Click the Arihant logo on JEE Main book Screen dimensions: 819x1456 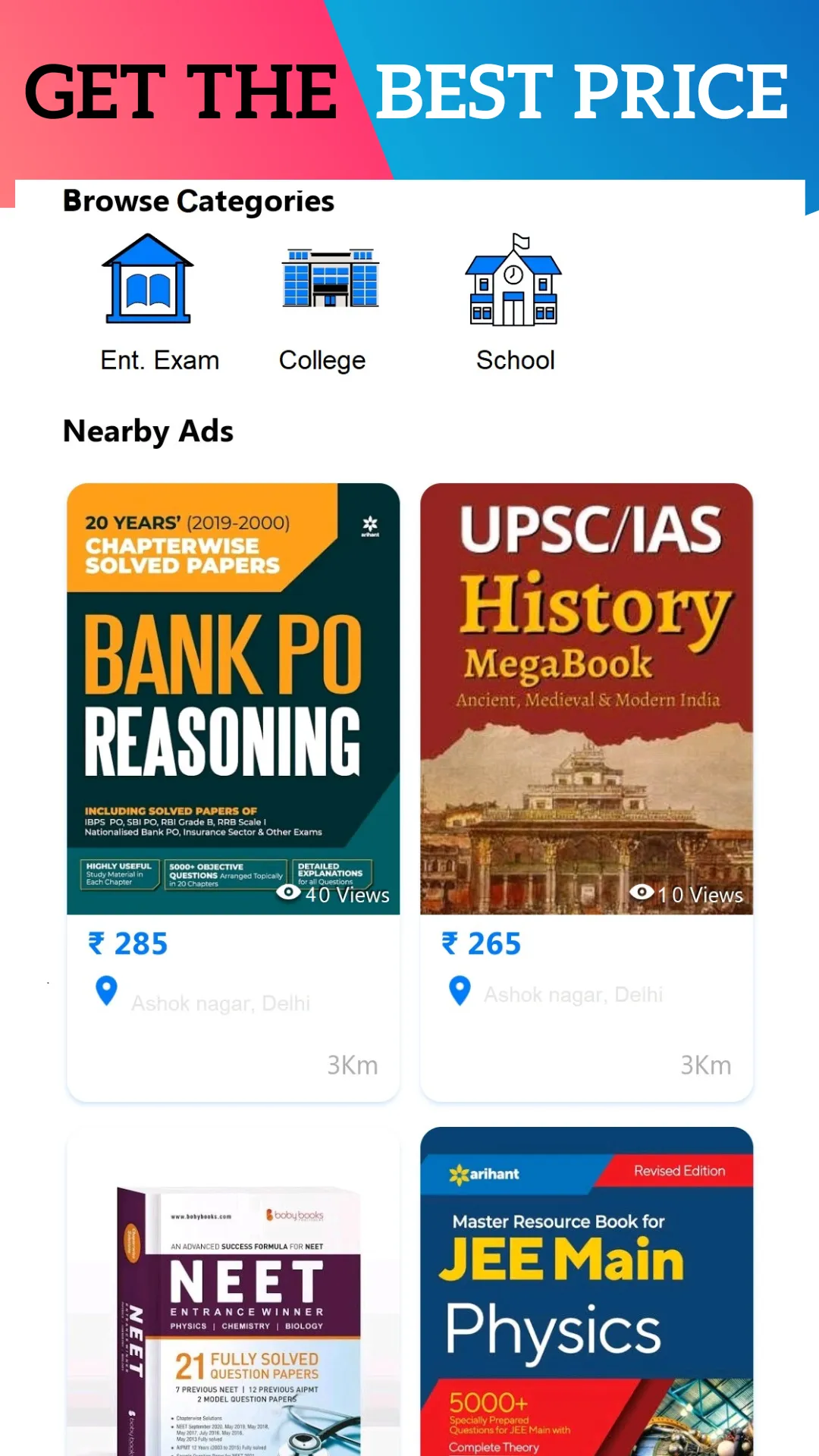pyautogui.click(x=484, y=1175)
